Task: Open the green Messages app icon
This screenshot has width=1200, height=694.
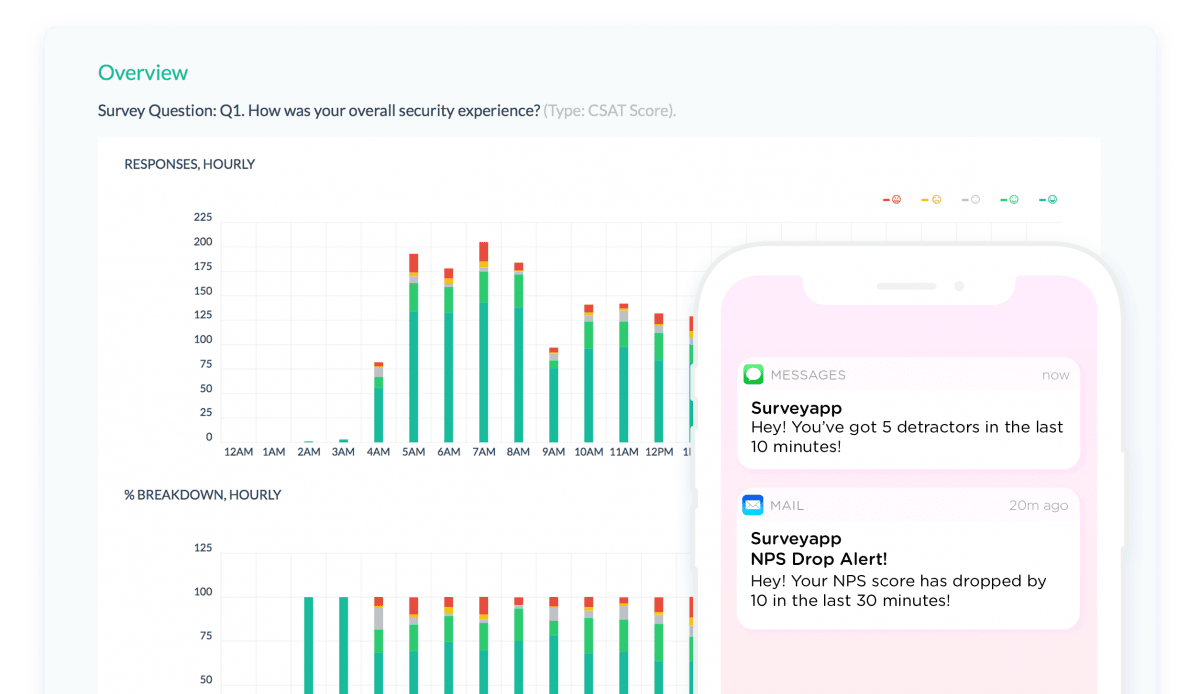Action: (x=753, y=374)
